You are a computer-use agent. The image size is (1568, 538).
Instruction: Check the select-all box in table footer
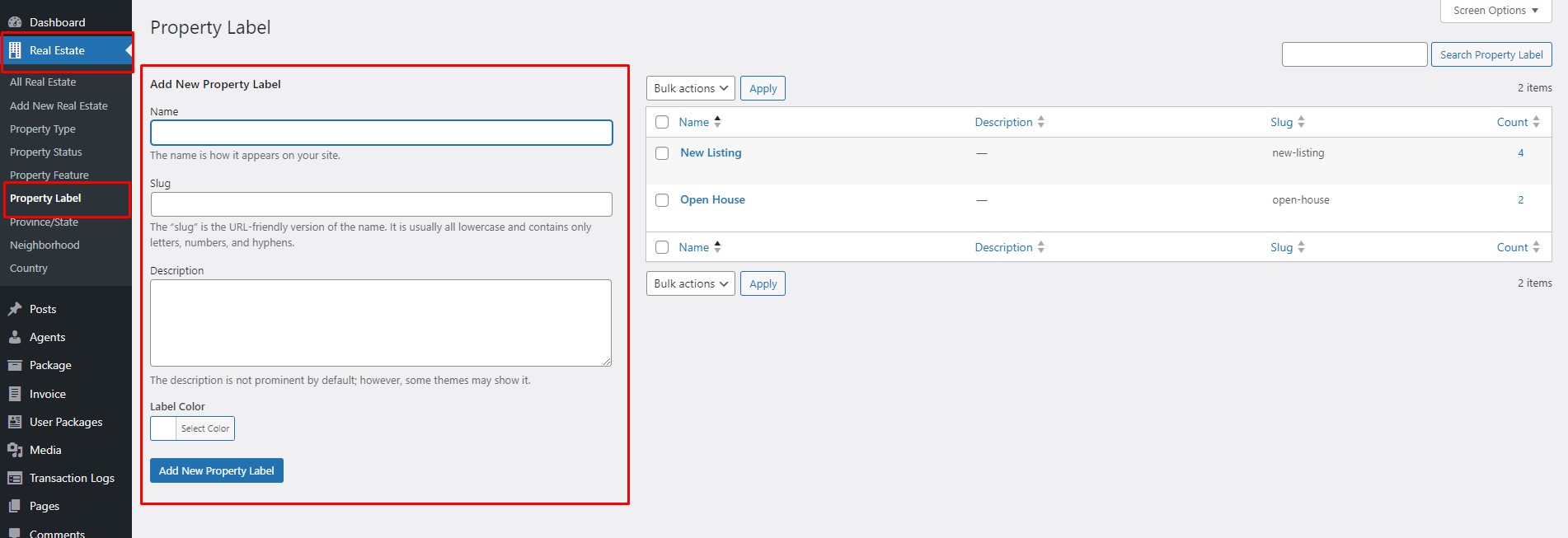click(662, 247)
